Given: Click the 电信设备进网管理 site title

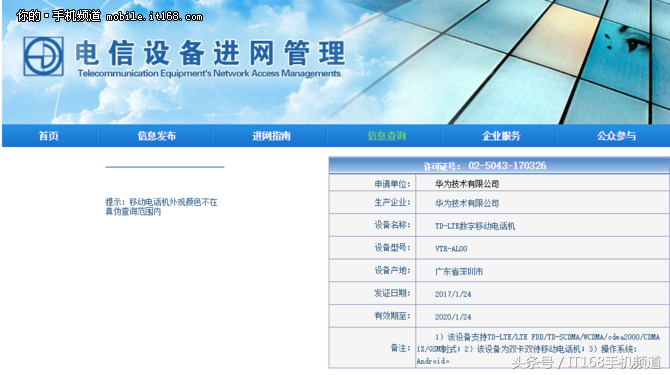Looking at the screenshot, I should pos(210,53).
